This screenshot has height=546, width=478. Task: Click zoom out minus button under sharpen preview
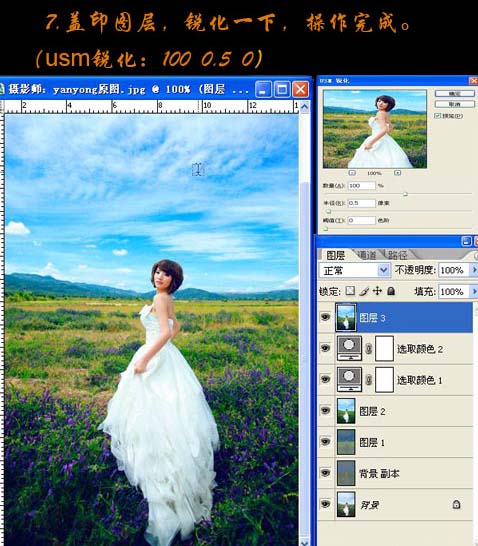point(352,173)
